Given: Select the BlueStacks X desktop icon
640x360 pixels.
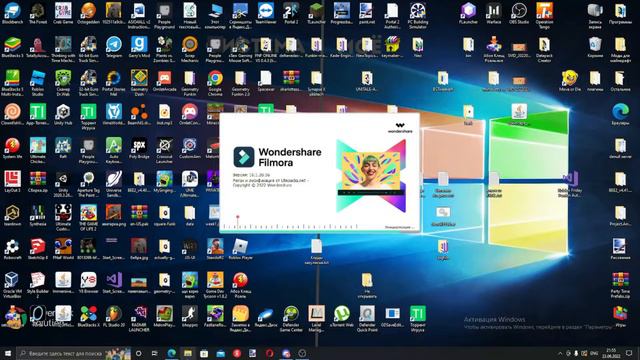Looking at the screenshot, I should click(88, 317).
